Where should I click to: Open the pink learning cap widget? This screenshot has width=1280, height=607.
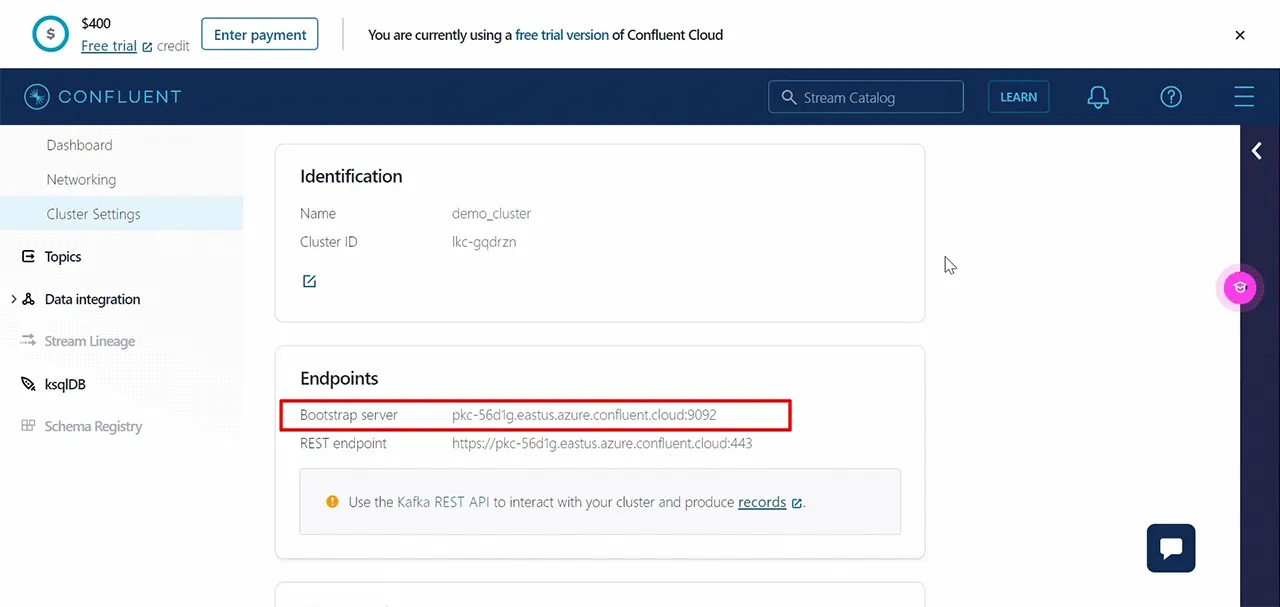pos(1240,288)
